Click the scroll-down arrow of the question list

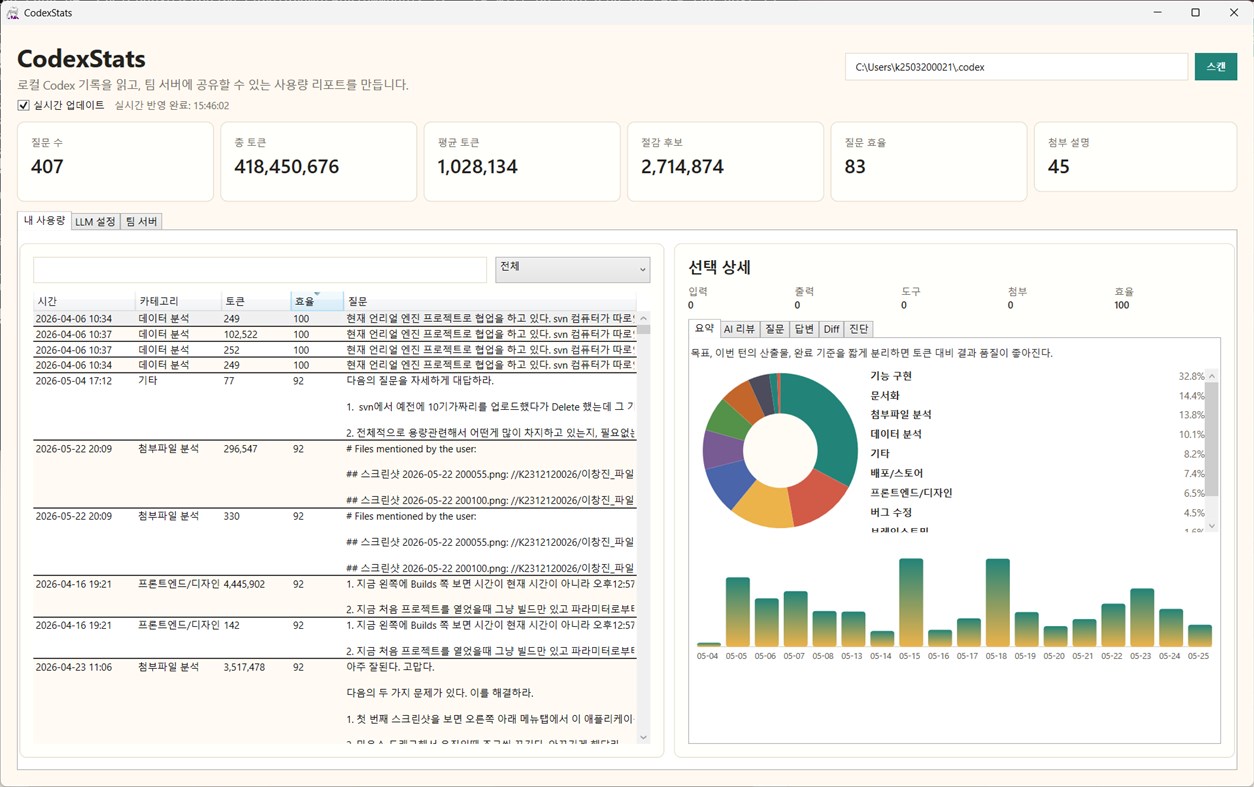pos(643,737)
